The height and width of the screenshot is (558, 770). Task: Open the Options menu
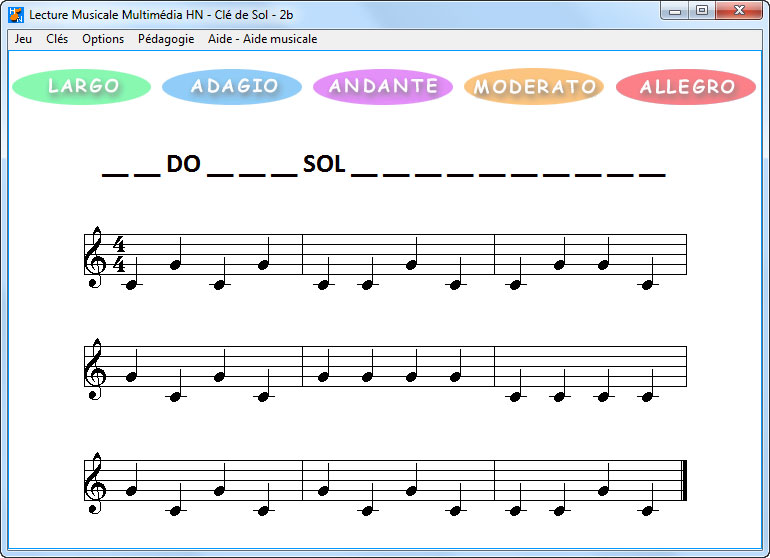point(103,39)
